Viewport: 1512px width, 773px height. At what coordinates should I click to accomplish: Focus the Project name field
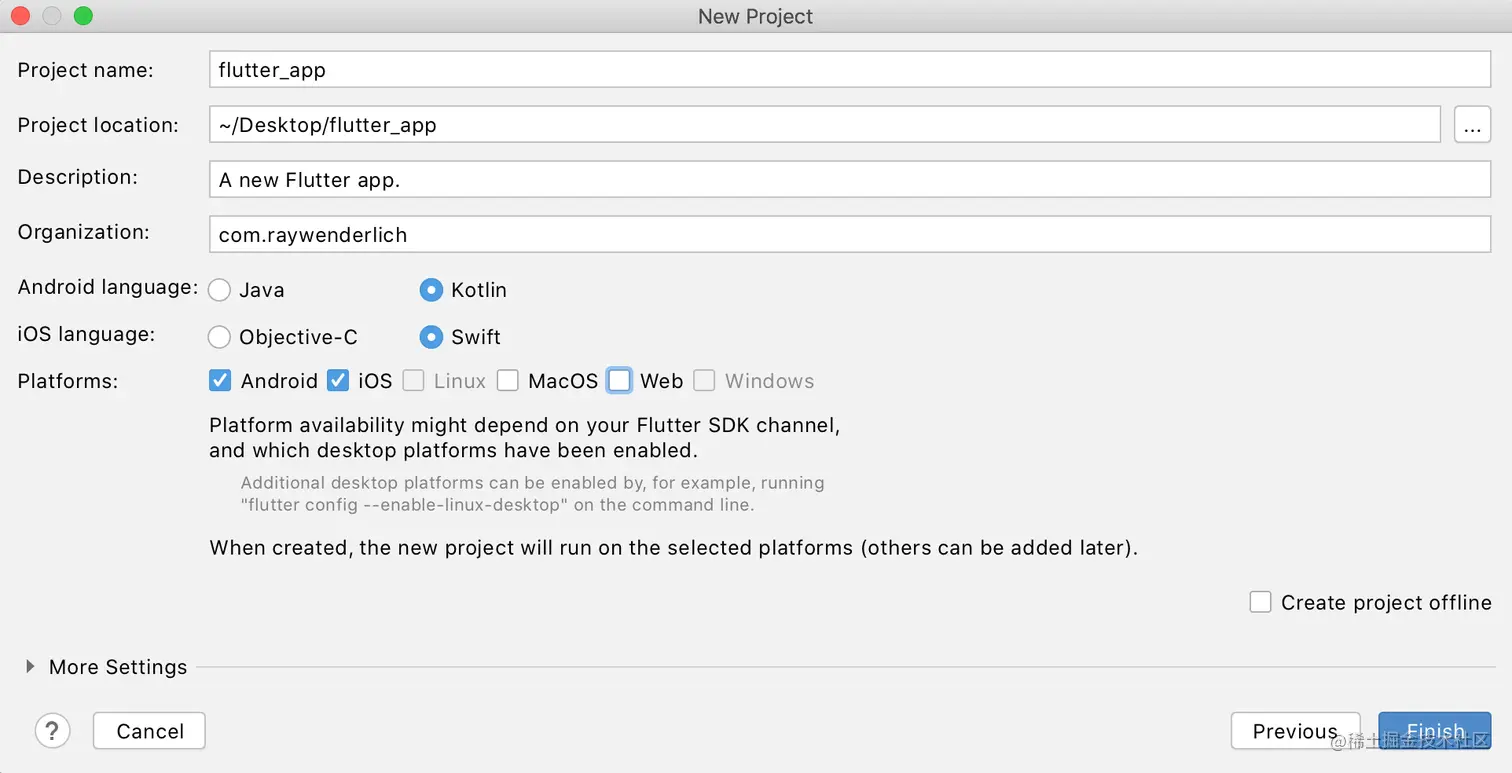click(850, 70)
